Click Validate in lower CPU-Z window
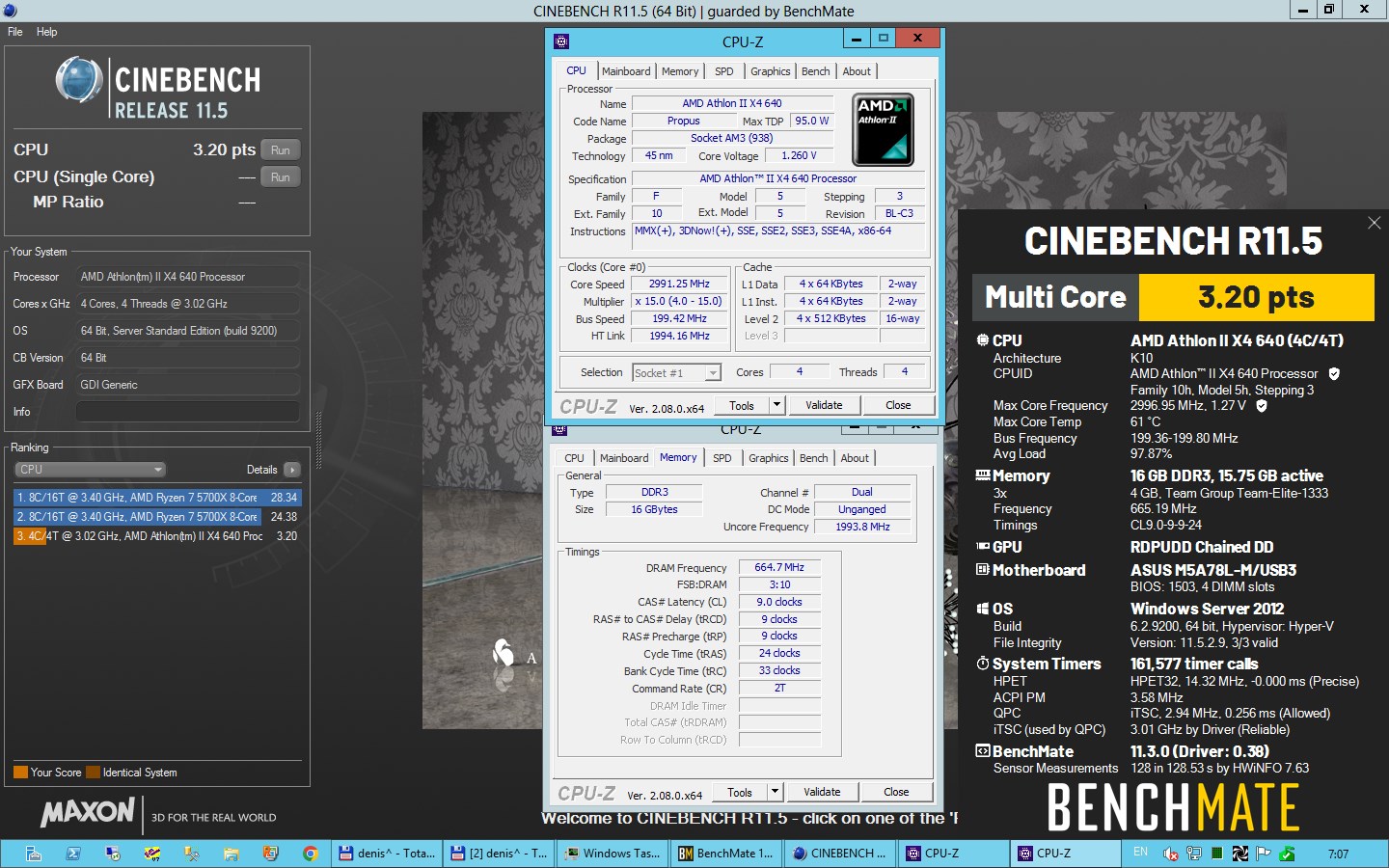The width and height of the screenshot is (1389, 868). tap(822, 792)
